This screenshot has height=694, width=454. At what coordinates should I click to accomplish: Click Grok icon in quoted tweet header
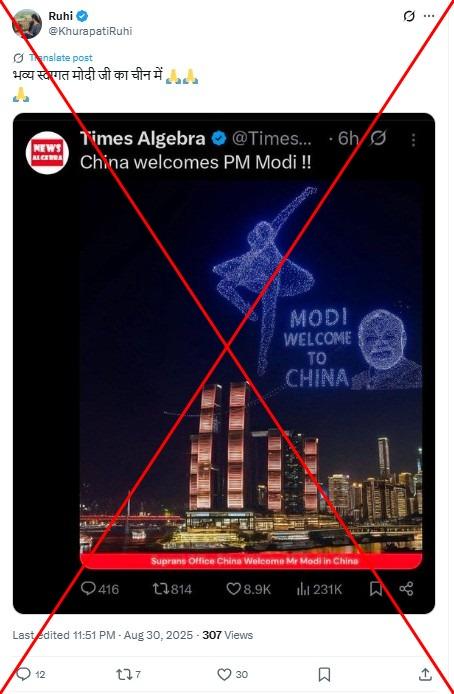[377, 139]
